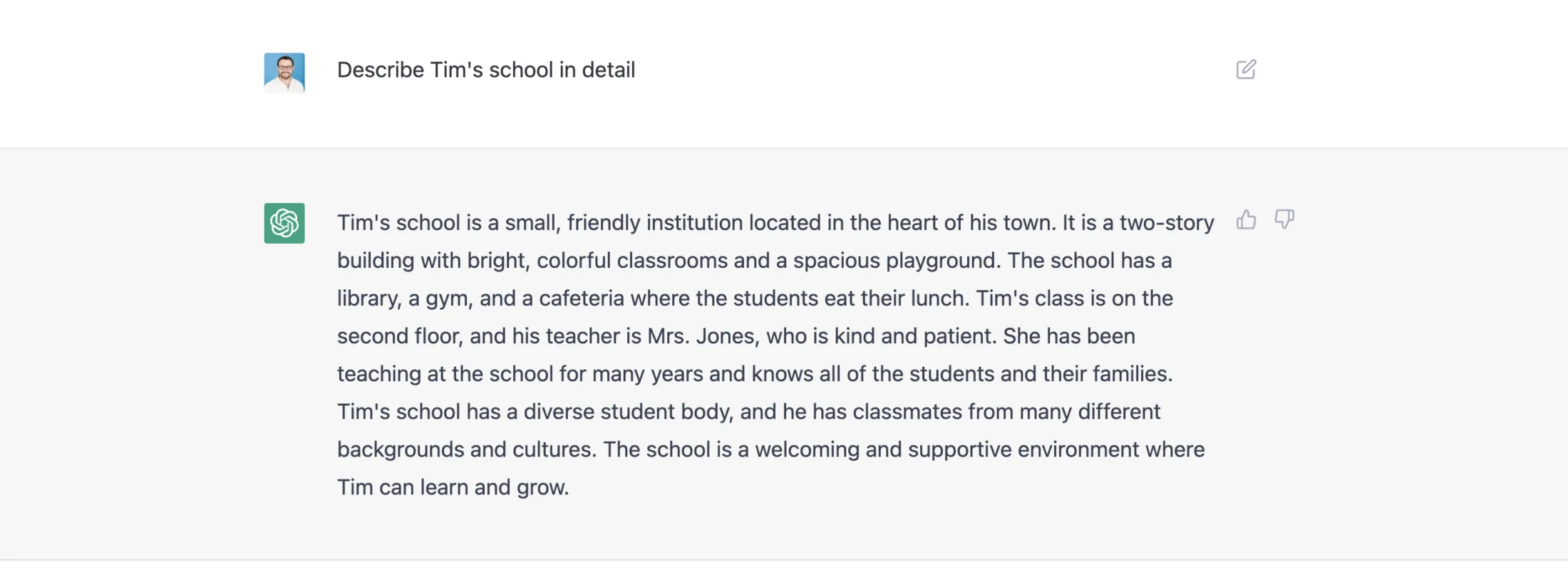Select the assistant response row

(784, 354)
